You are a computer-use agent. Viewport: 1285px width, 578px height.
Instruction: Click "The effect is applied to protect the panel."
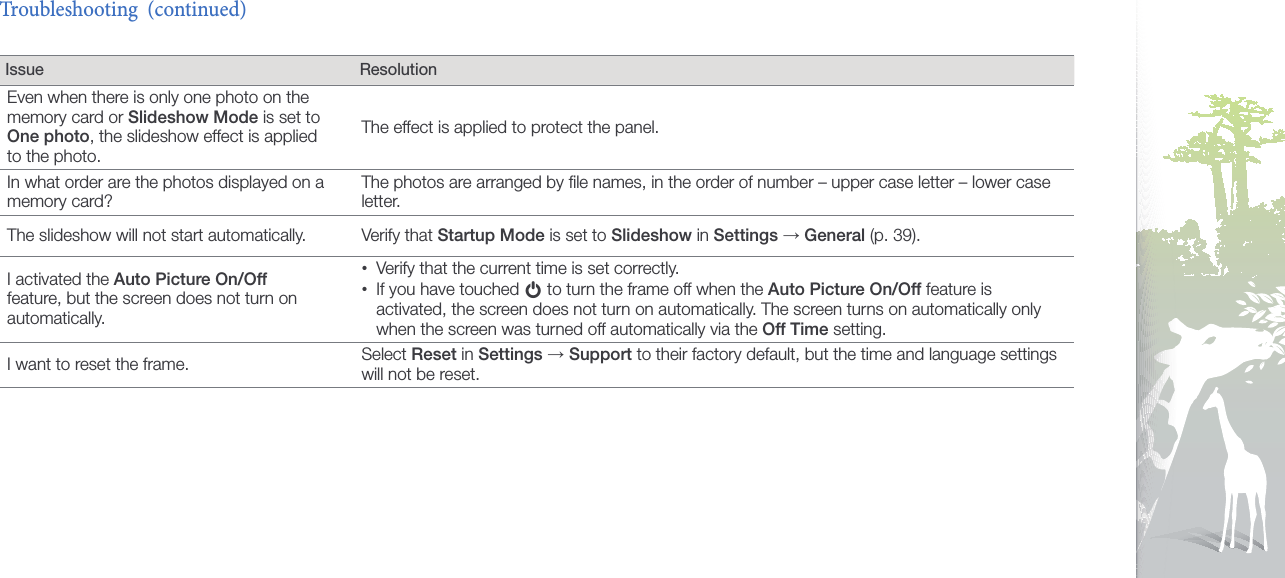pyautogui.click(x=510, y=127)
